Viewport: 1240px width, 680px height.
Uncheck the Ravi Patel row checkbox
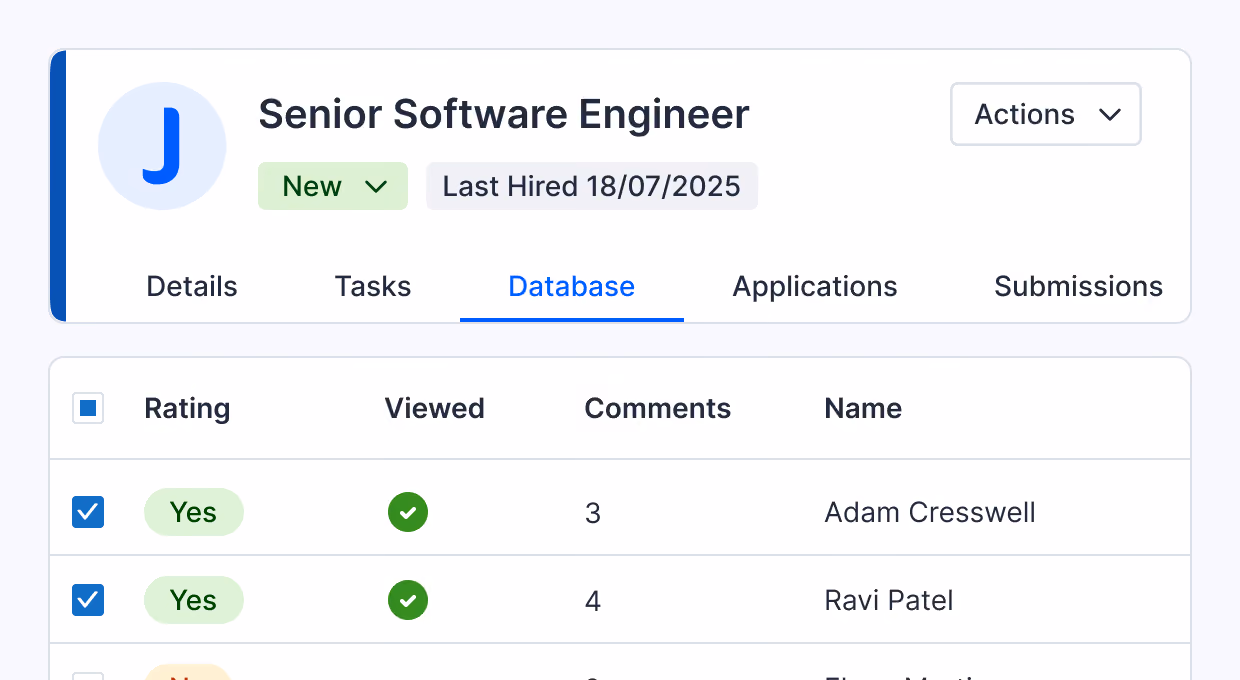point(88,600)
